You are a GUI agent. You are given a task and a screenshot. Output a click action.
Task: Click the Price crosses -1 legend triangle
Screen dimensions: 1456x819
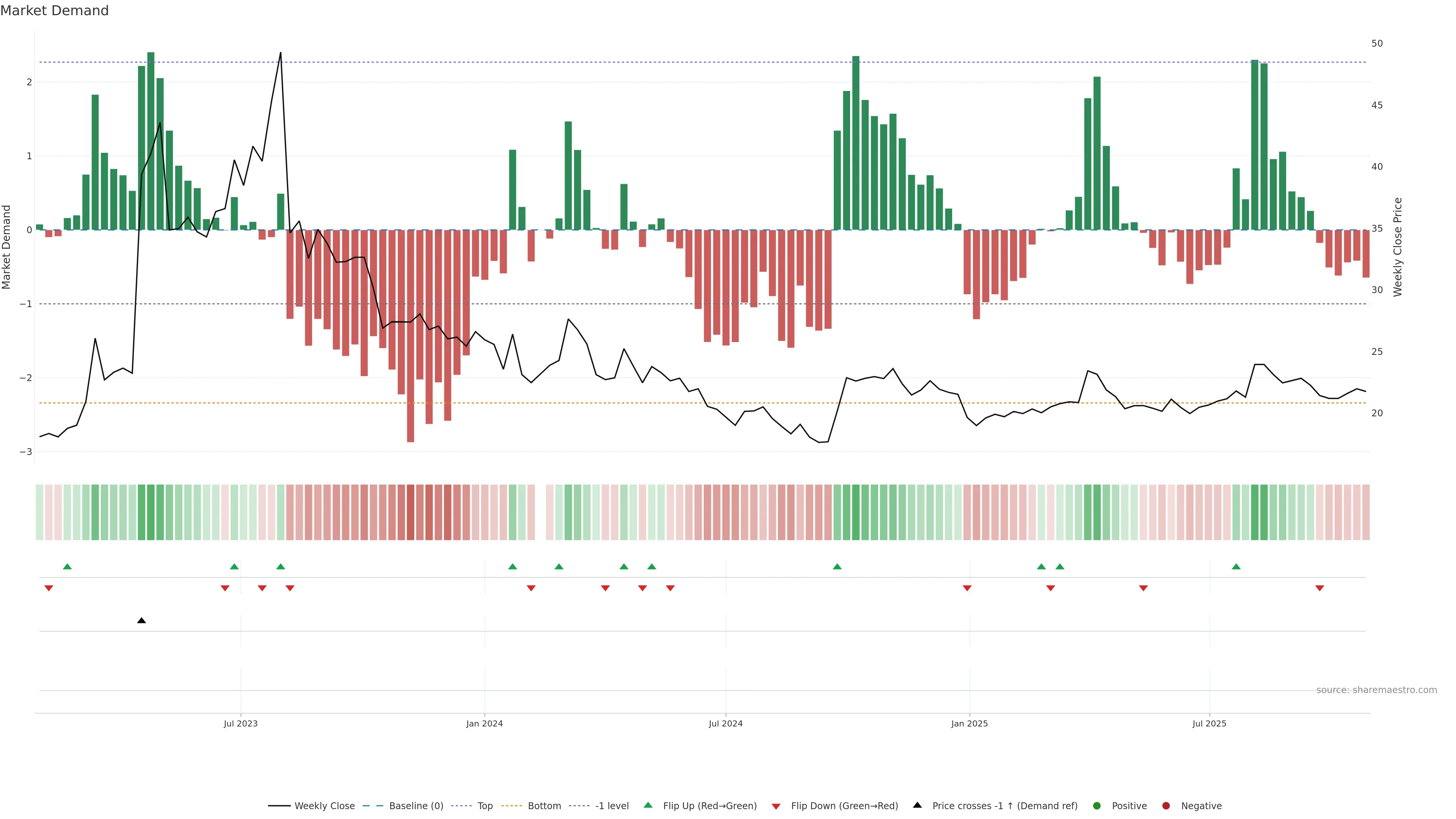(x=917, y=805)
